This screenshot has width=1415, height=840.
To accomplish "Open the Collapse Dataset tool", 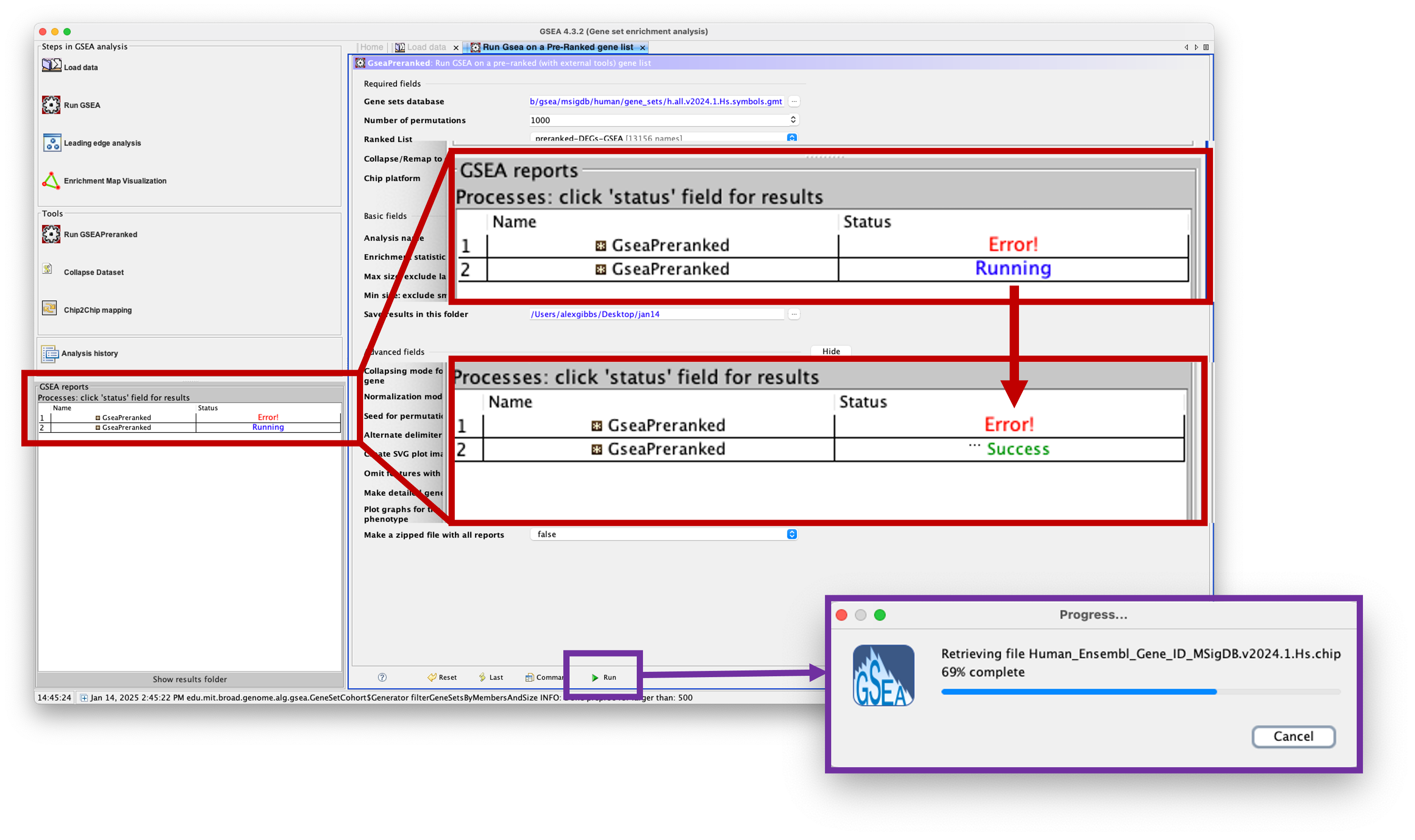I will click(x=83, y=272).
